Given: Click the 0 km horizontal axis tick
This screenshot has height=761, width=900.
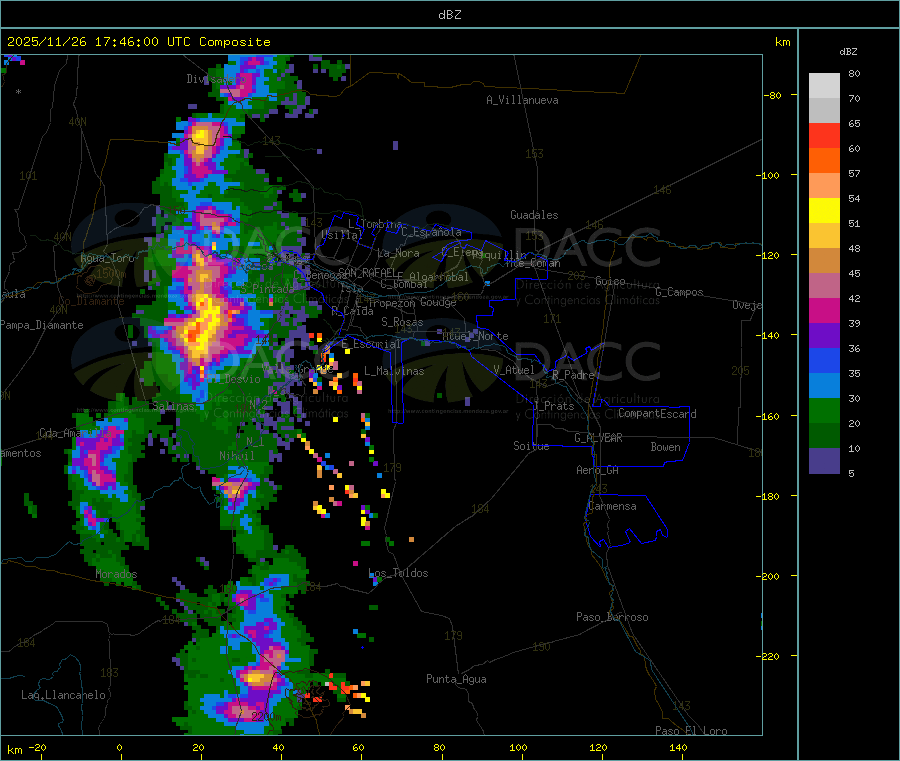Looking at the screenshot, I should [119, 748].
